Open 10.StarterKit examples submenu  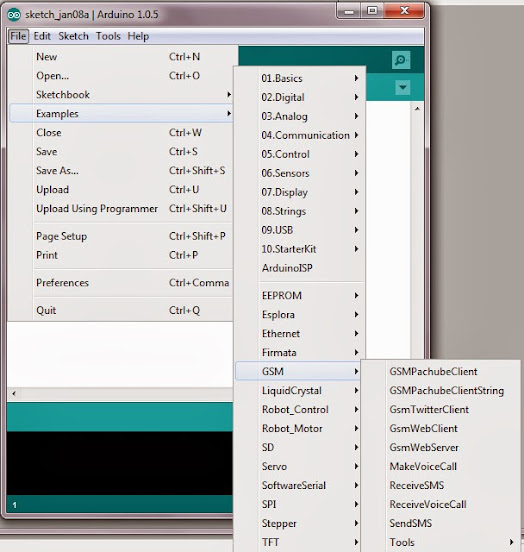pyautogui.click(x=299, y=249)
